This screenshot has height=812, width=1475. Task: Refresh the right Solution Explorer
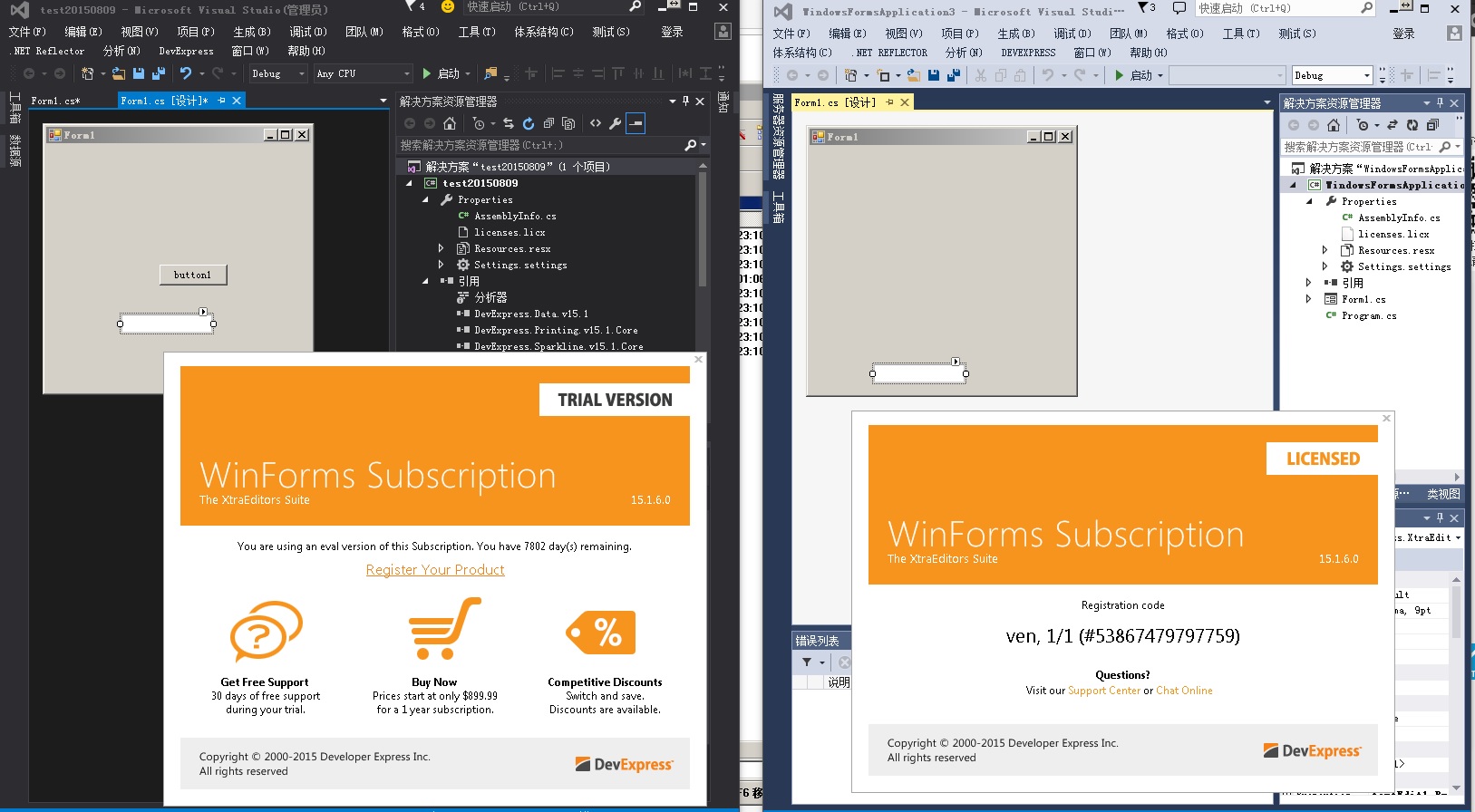1412,125
